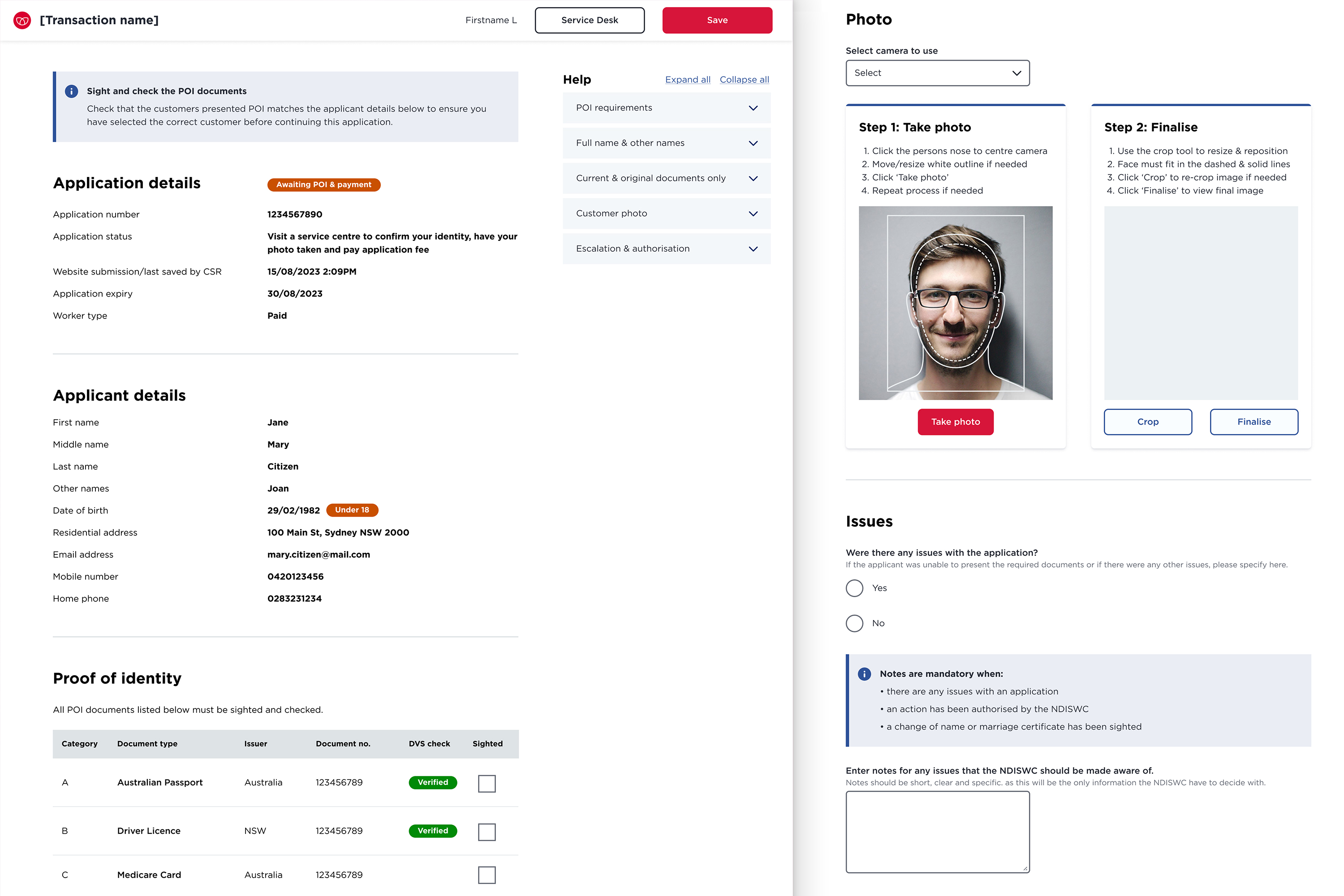Click the Category column header
Screen dimensions: 1344x896
(x=79, y=744)
